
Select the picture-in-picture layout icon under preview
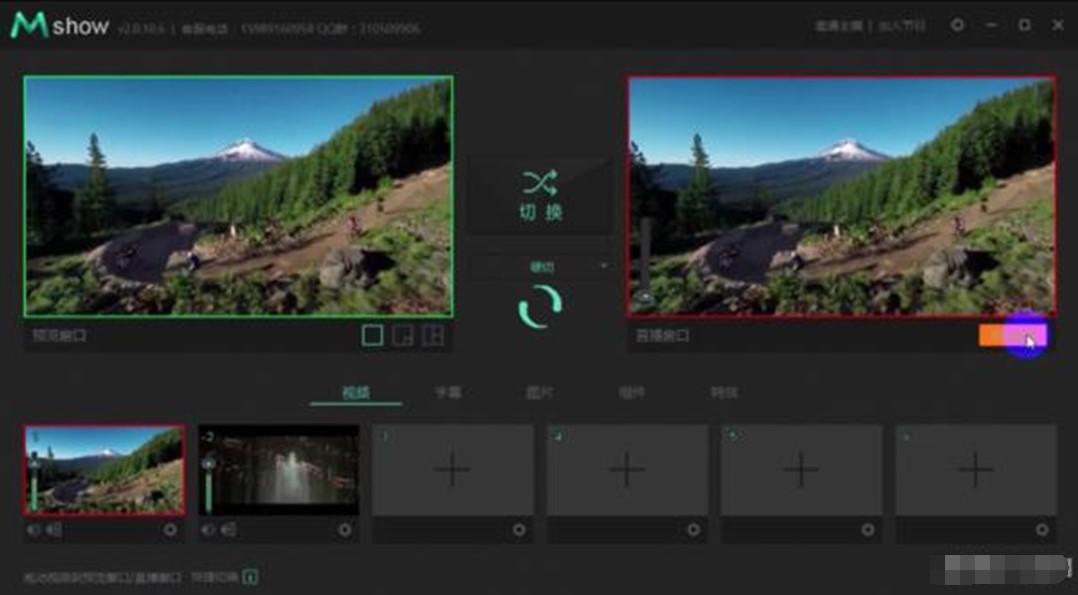(x=403, y=336)
